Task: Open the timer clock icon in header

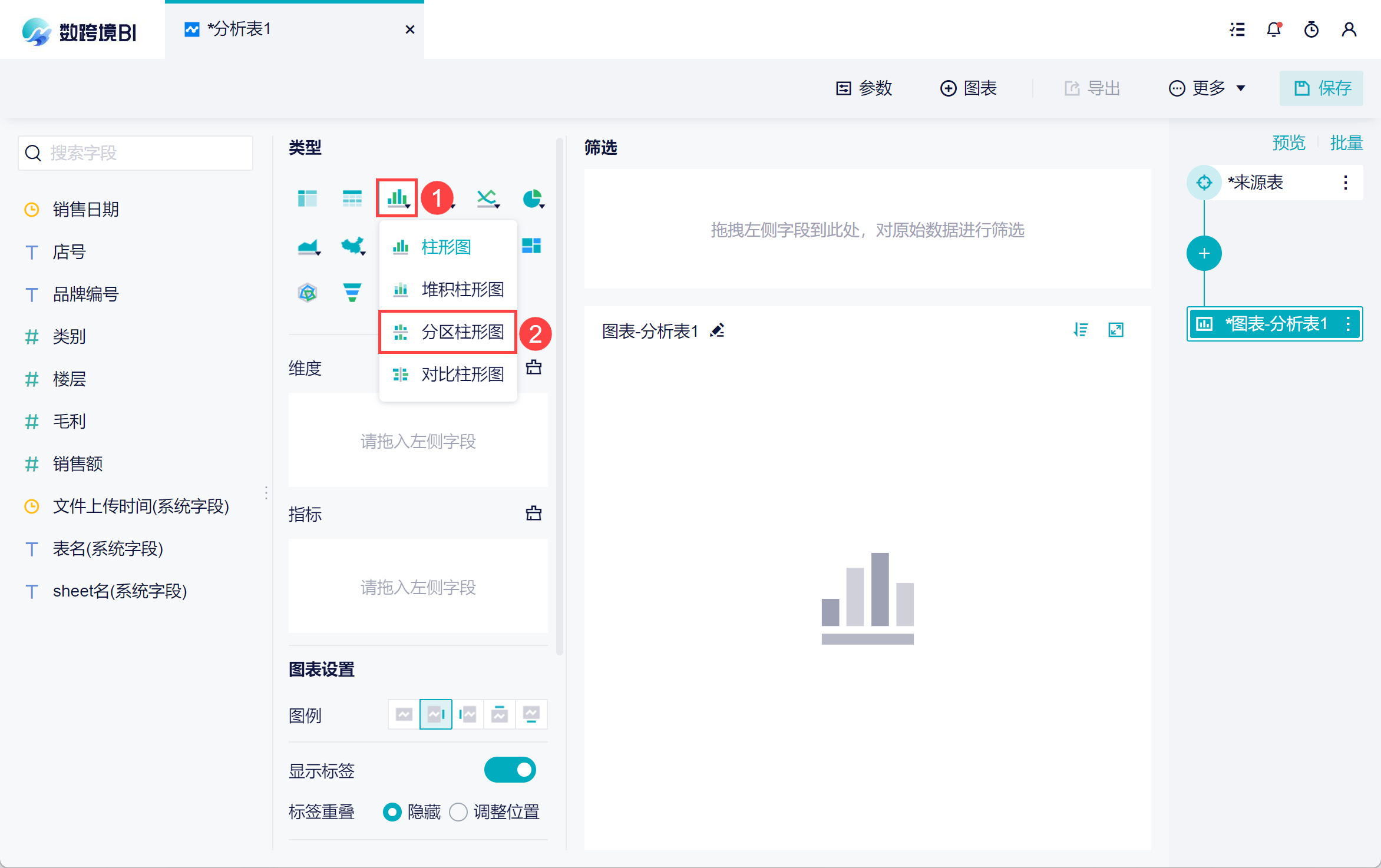Action: tap(1311, 29)
